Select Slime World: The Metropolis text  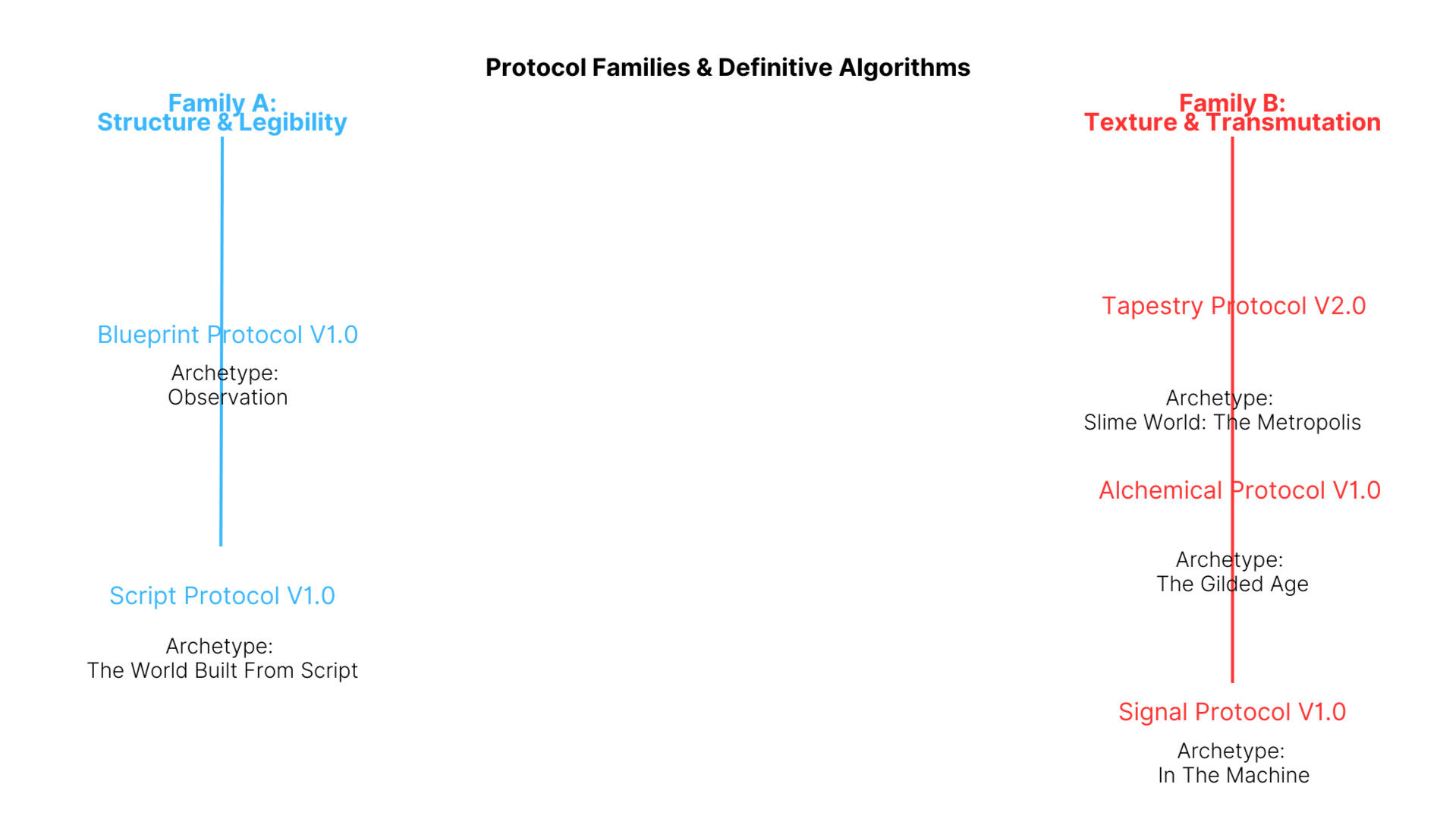[1222, 423]
